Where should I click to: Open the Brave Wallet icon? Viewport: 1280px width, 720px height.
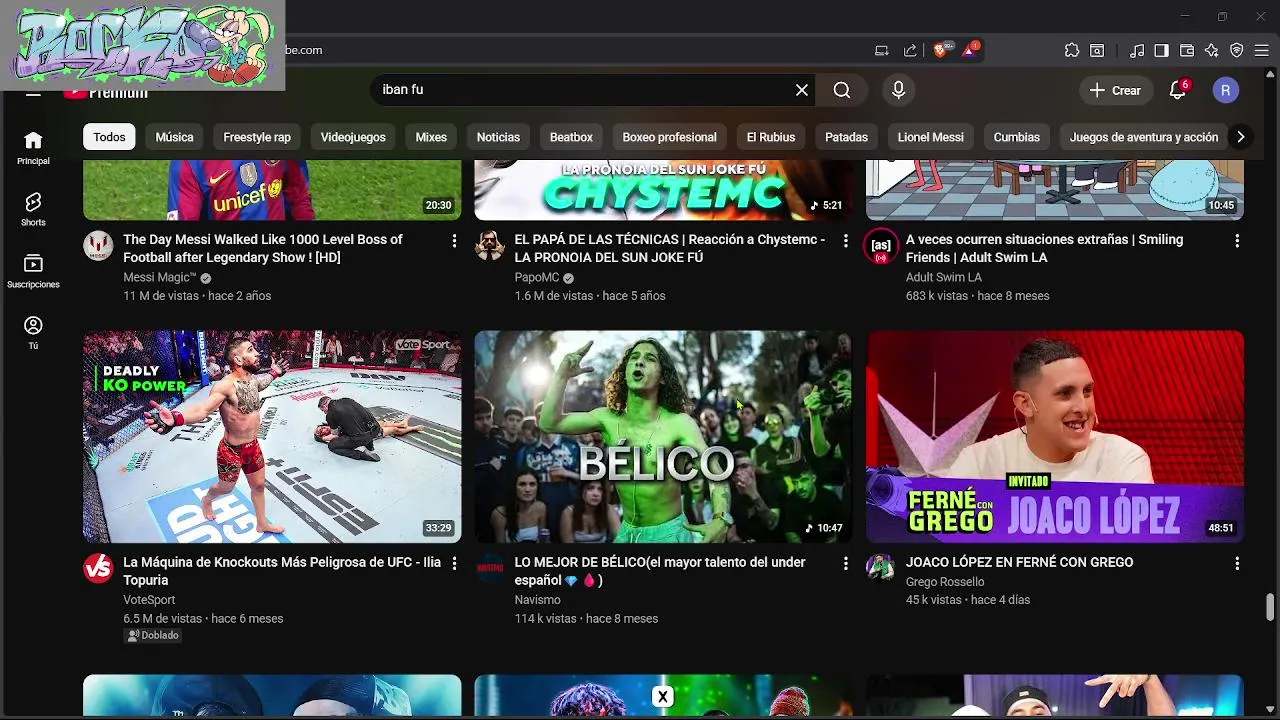pyautogui.click(x=1187, y=50)
